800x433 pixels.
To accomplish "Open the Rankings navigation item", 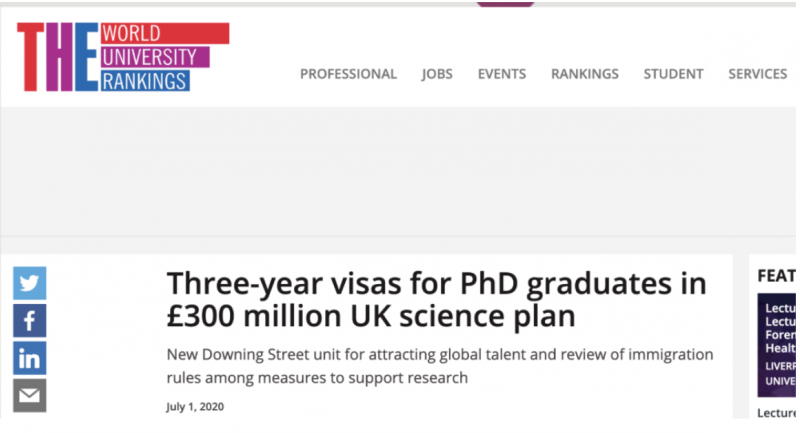I will [x=585, y=74].
